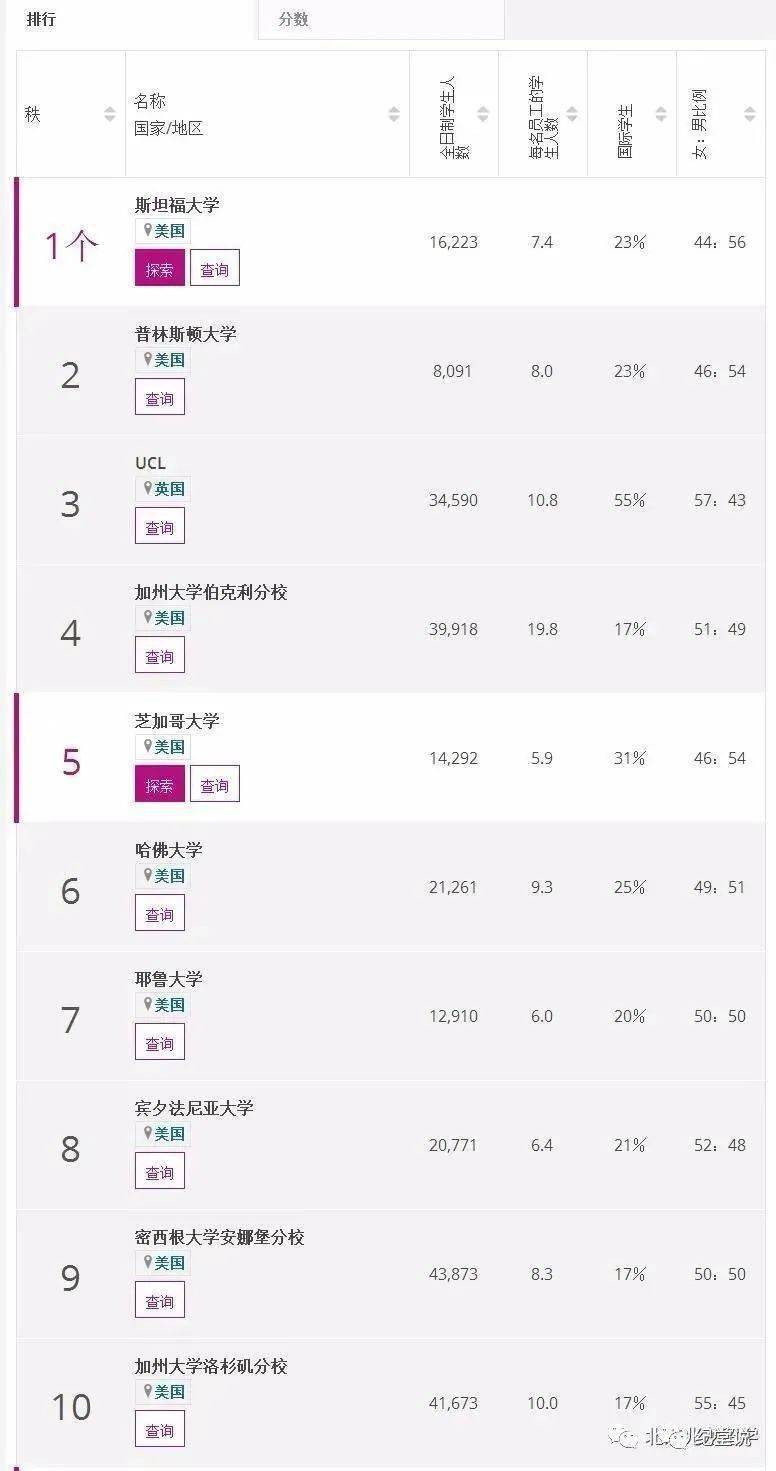Viewport: 776px width, 1471px height.
Task: Click the 英国 country tag under UCL
Action: 170,489
